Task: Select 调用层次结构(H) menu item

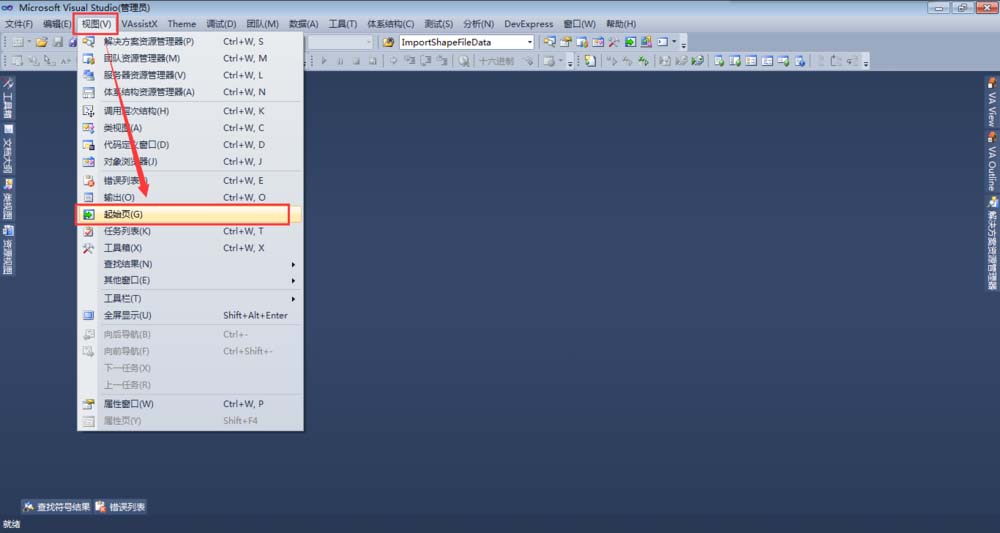Action: coord(189,111)
